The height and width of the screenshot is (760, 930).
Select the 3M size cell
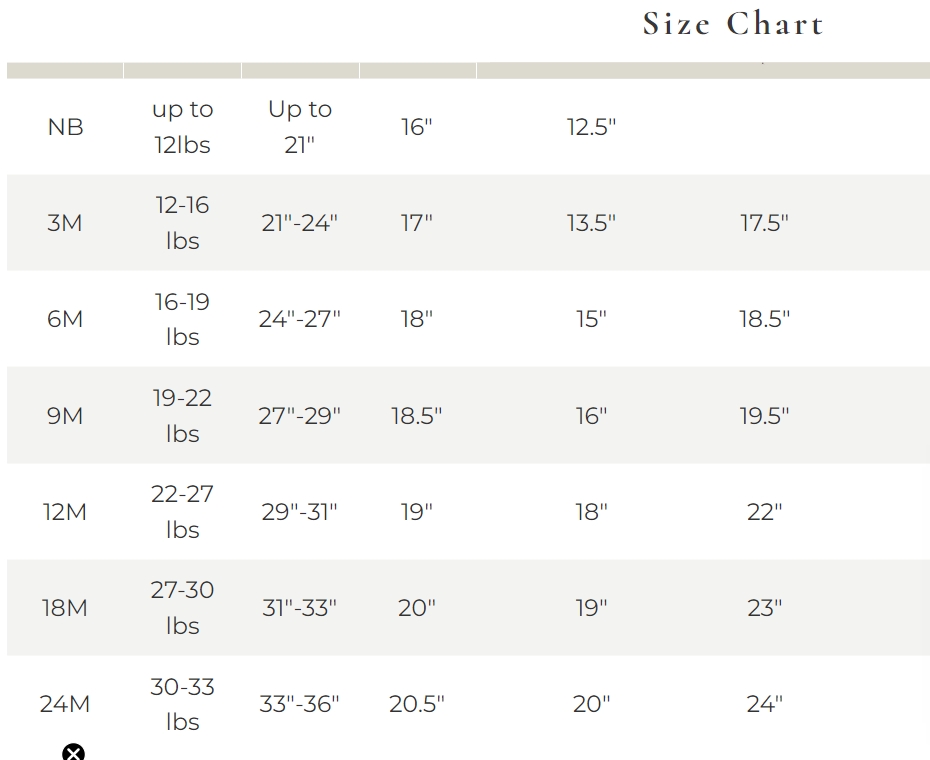[65, 223]
